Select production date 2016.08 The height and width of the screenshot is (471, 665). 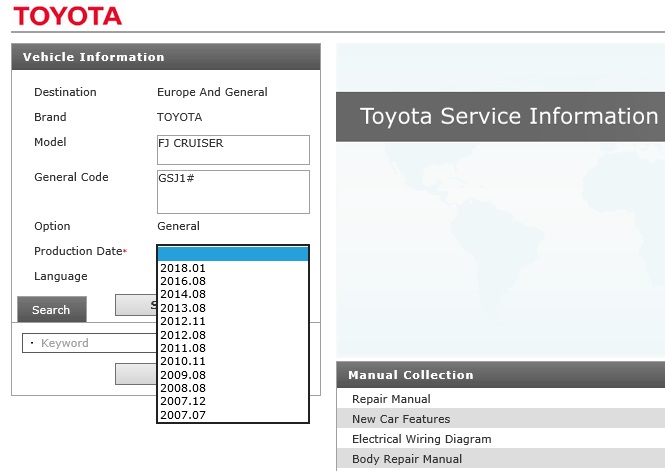click(x=232, y=281)
